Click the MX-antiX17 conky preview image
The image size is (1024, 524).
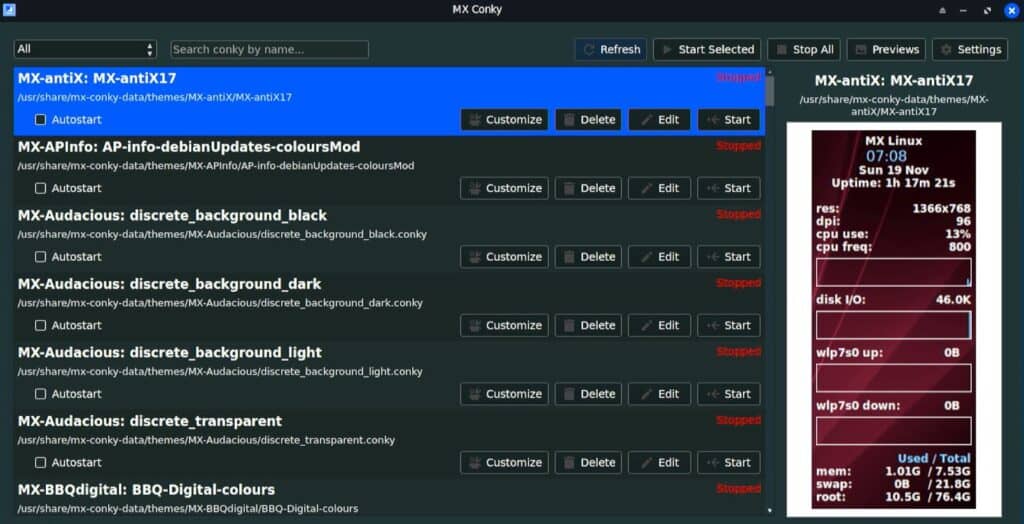click(x=893, y=319)
